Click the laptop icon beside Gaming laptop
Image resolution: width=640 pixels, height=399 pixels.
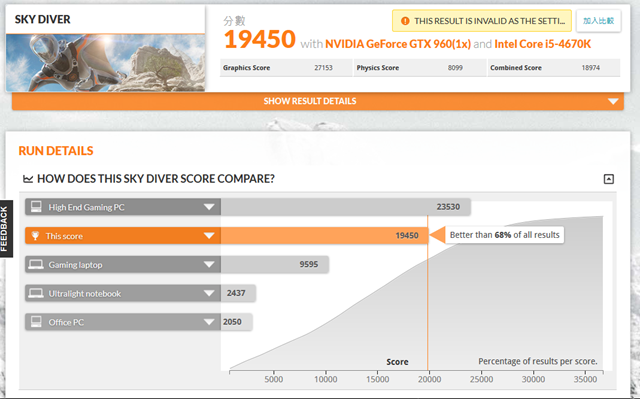[36, 264]
